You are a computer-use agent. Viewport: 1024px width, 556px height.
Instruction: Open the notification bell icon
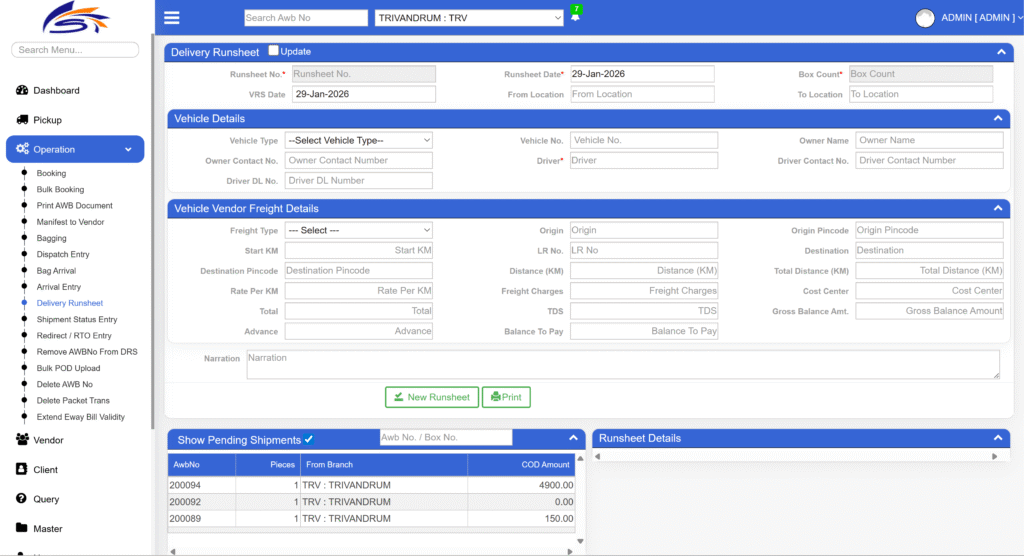point(575,17)
